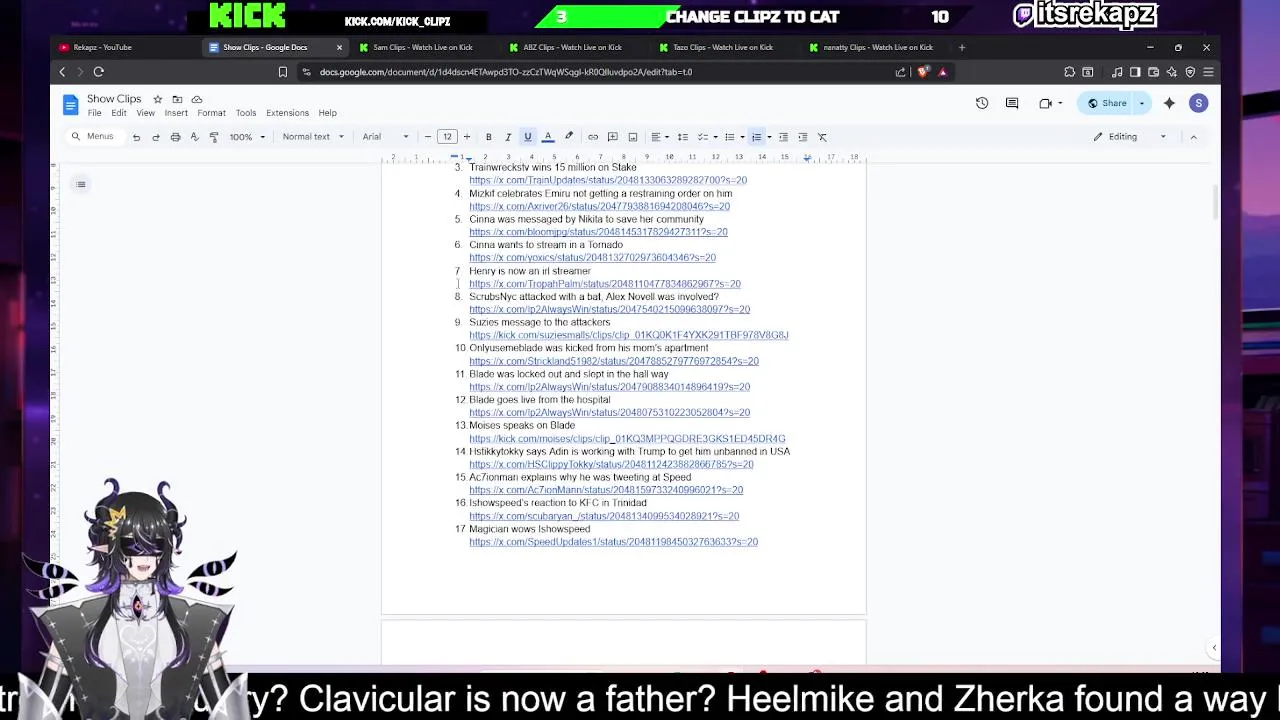Open the SpeedUpdates1 x.com link
1280x720 pixels.
(613, 542)
